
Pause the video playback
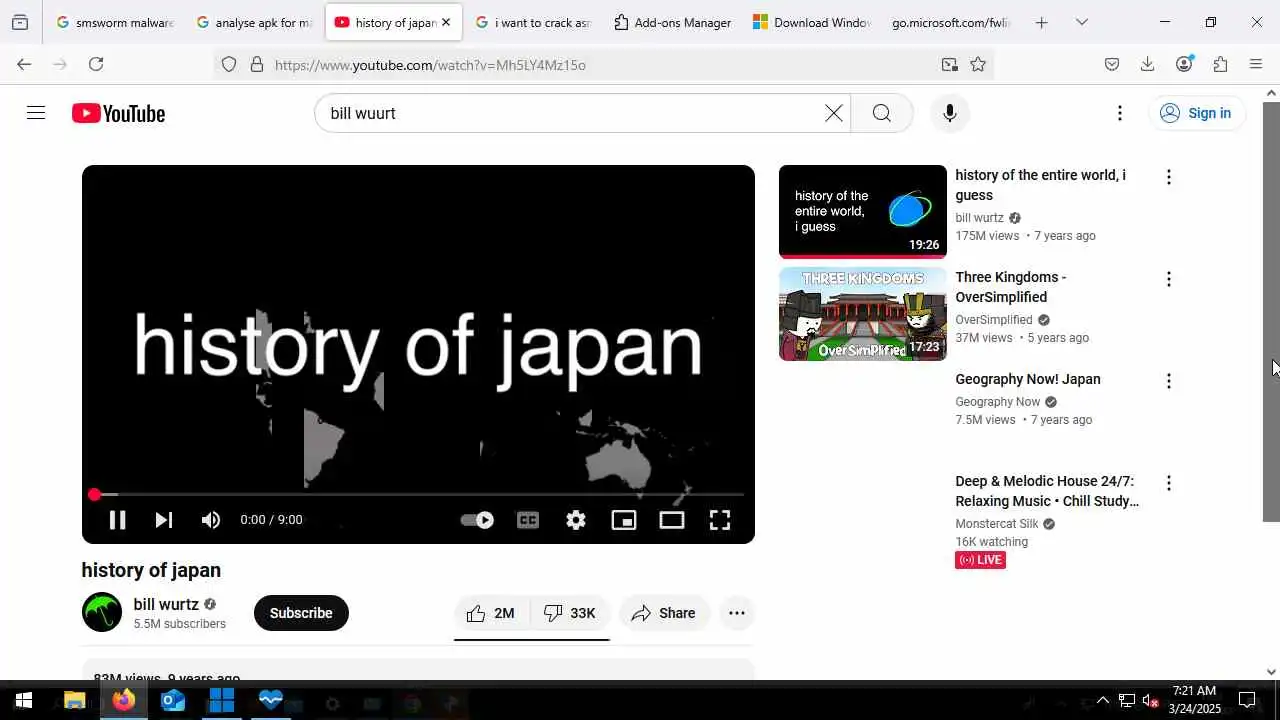tap(117, 520)
